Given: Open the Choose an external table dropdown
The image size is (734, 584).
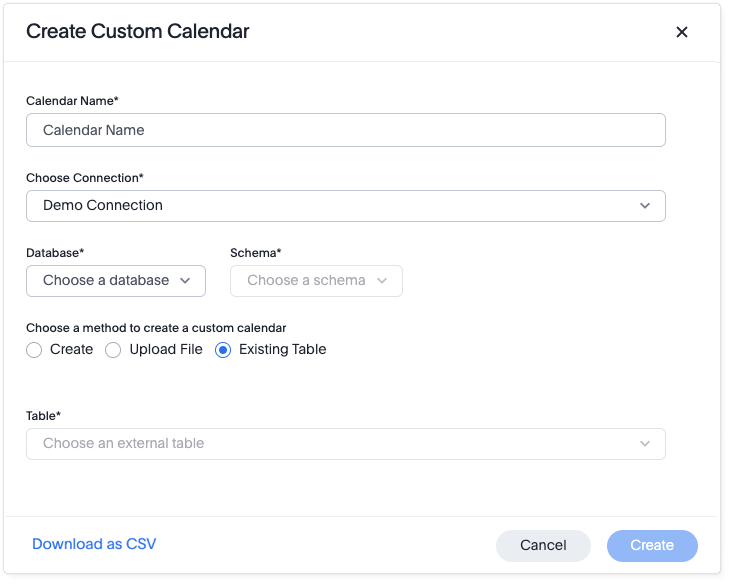Looking at the screenshot, I should tap(345, 443).
